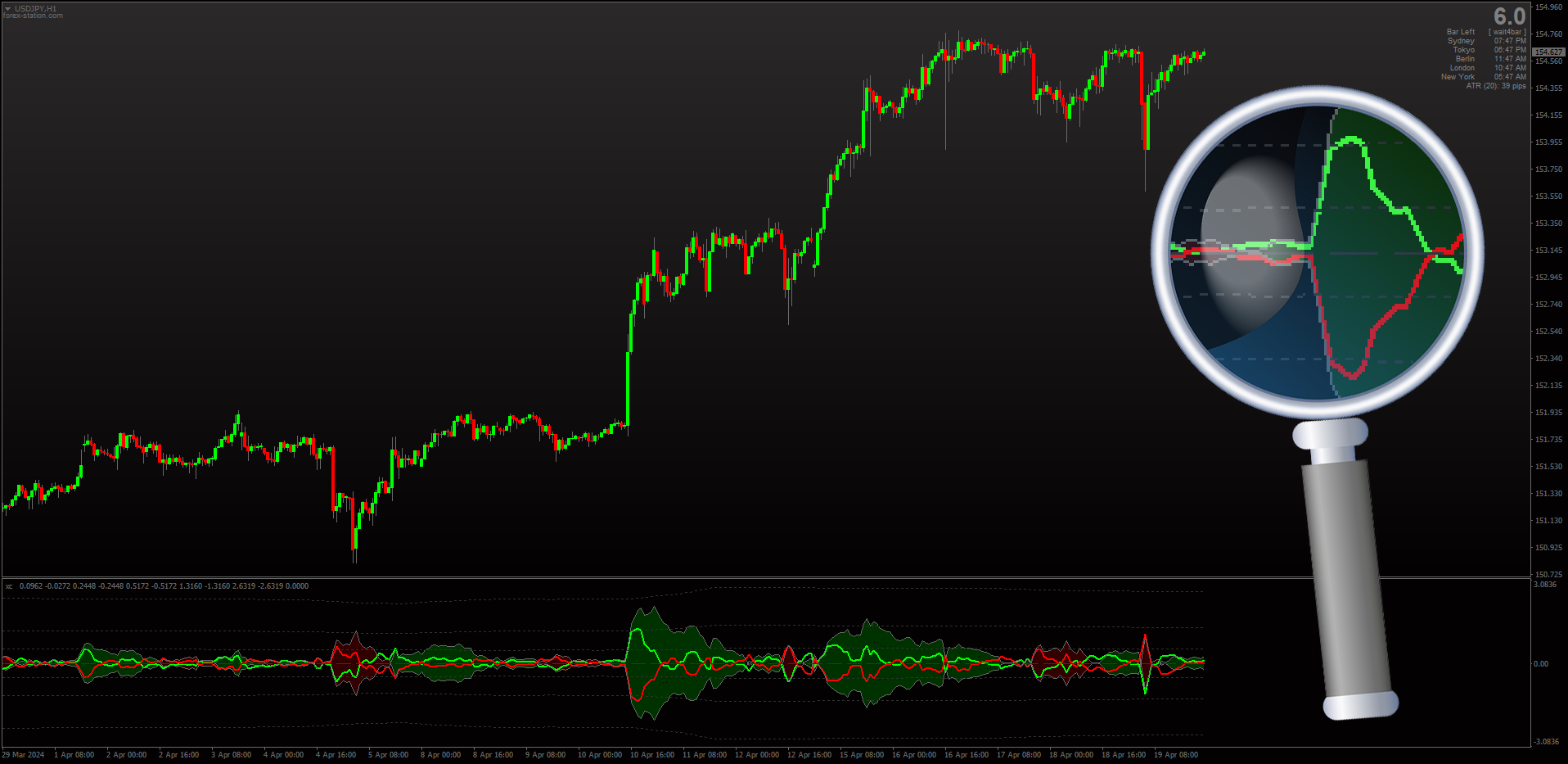The height and width of the screenshot is (764, 1568).
Task: Click price scale value 150.725
Action: click(x=1548, y=575)
